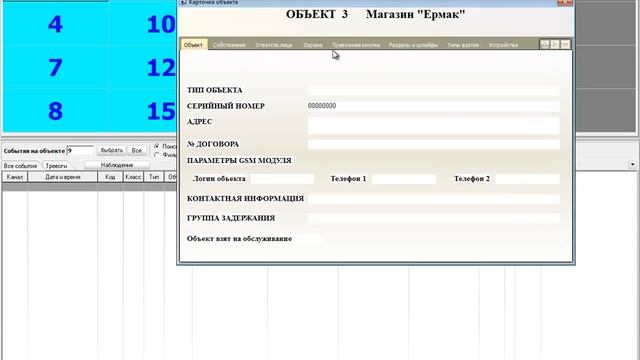Click the СЕРИЙНЫЙ НОМЕР field with 00000000

433,106
